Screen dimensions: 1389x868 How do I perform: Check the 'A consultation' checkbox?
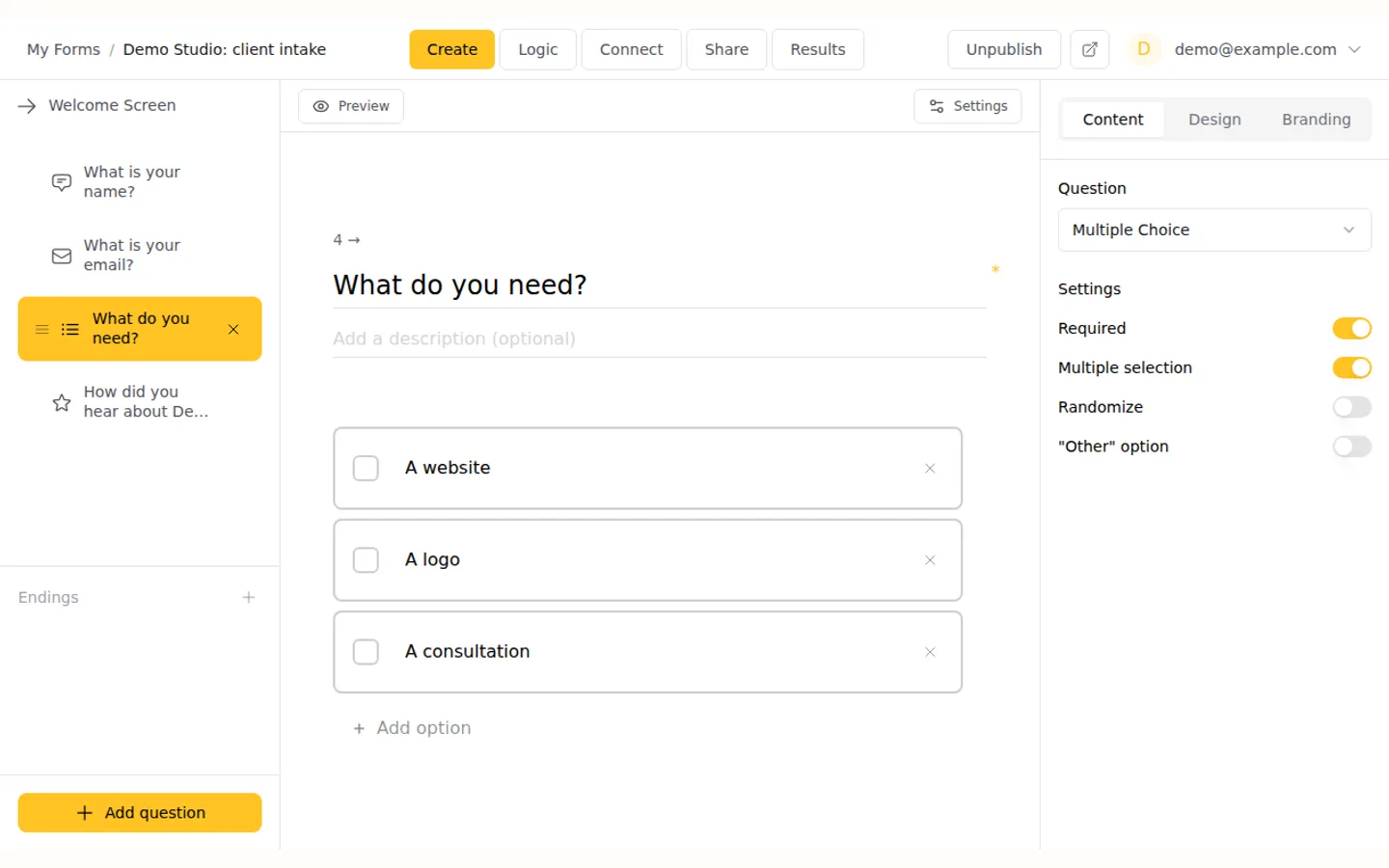[366, 652]
